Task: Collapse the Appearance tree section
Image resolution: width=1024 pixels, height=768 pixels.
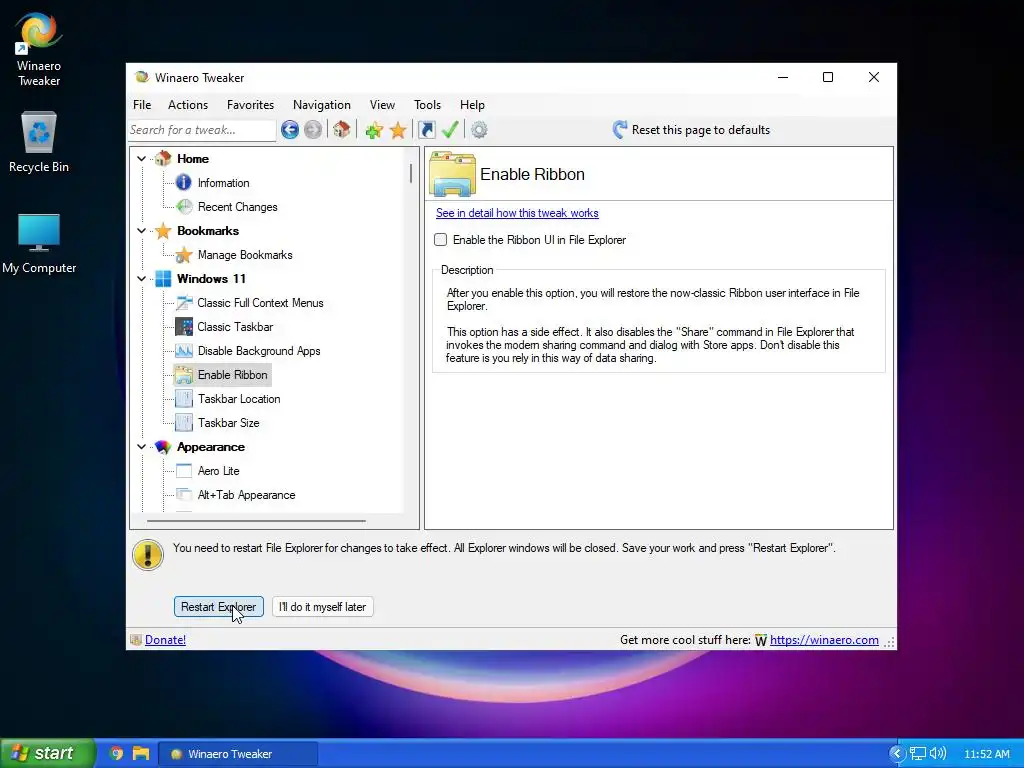Action: (141, 447)
